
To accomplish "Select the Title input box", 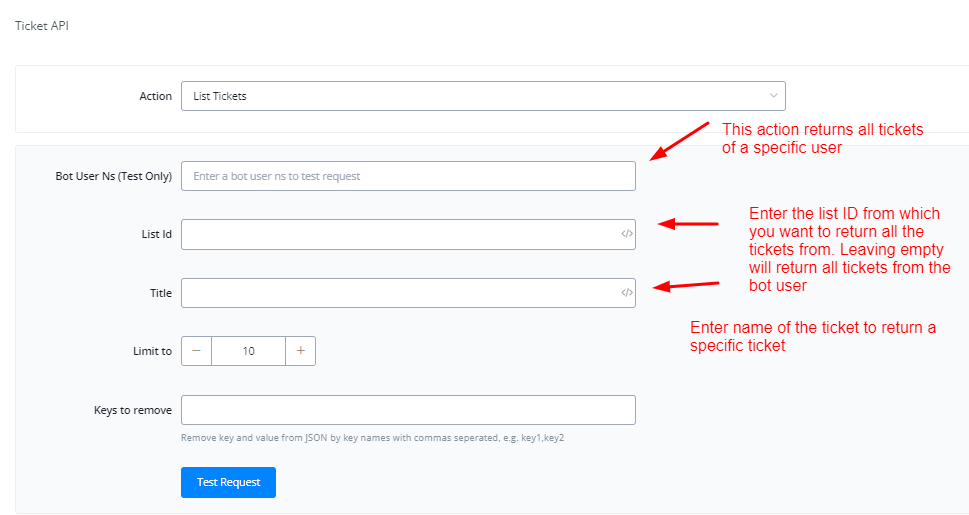I will pos(400,293).
